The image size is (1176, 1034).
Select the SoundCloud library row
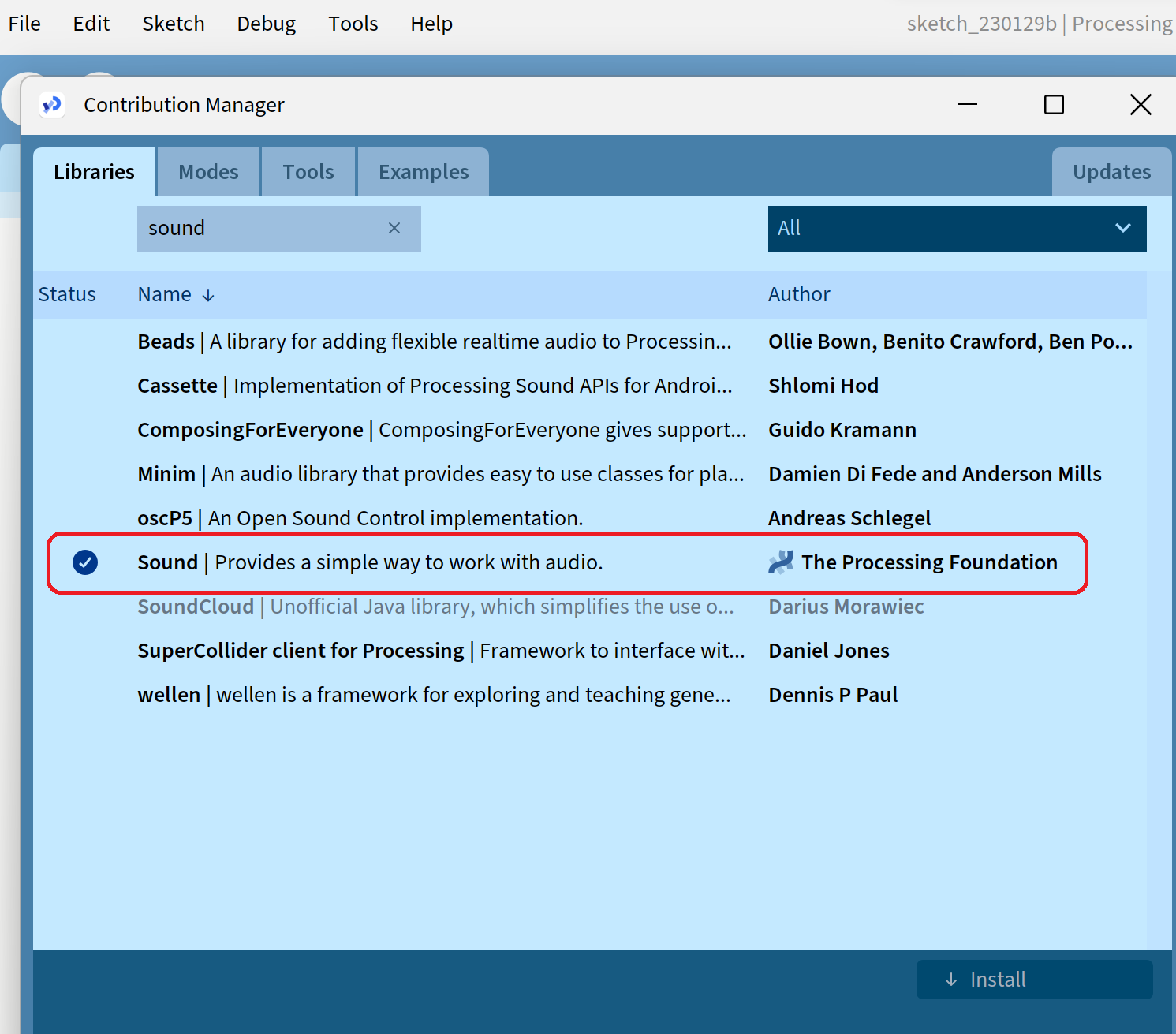[590, 607]
